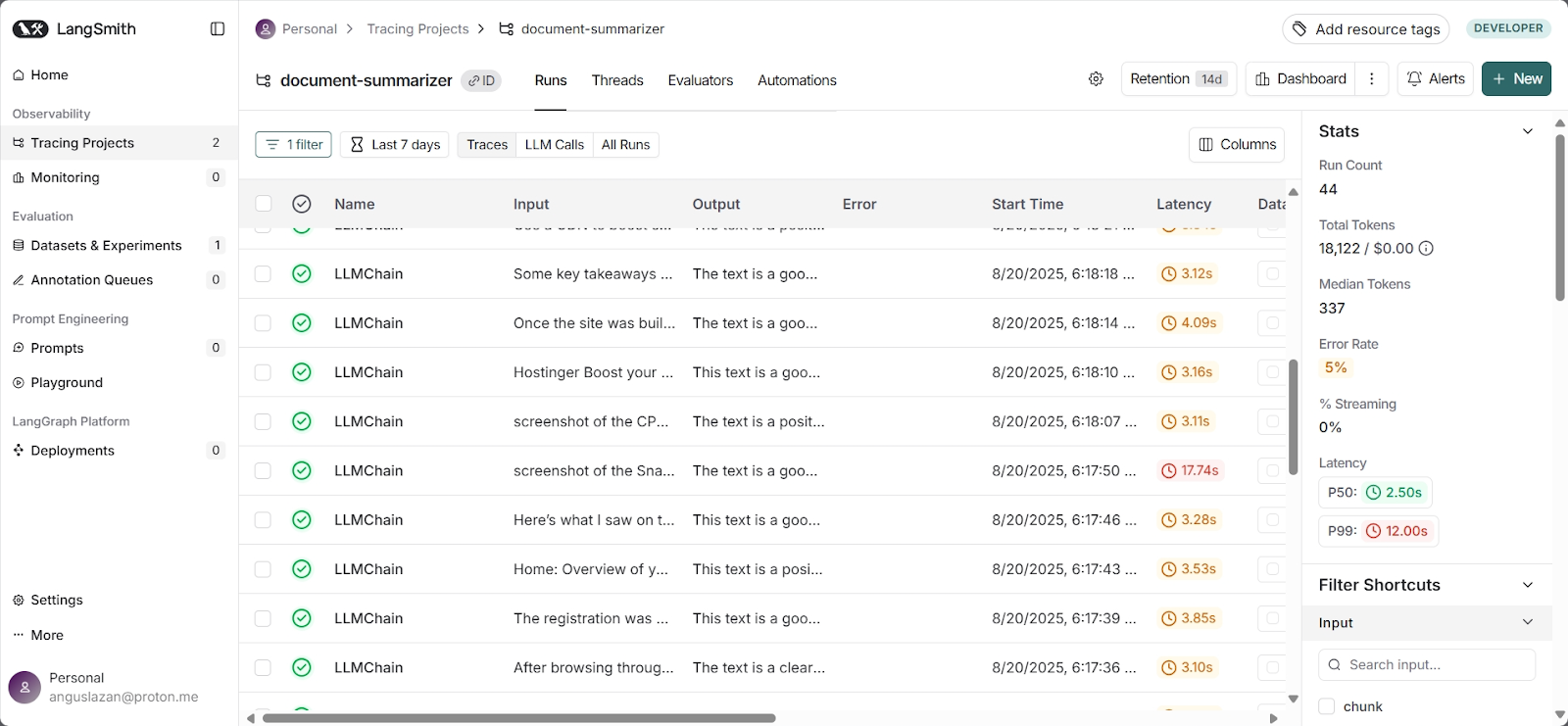The image size is (1568, 726).
Task: Click the 3.85s latency badge
Action: tap(1189, 618)
